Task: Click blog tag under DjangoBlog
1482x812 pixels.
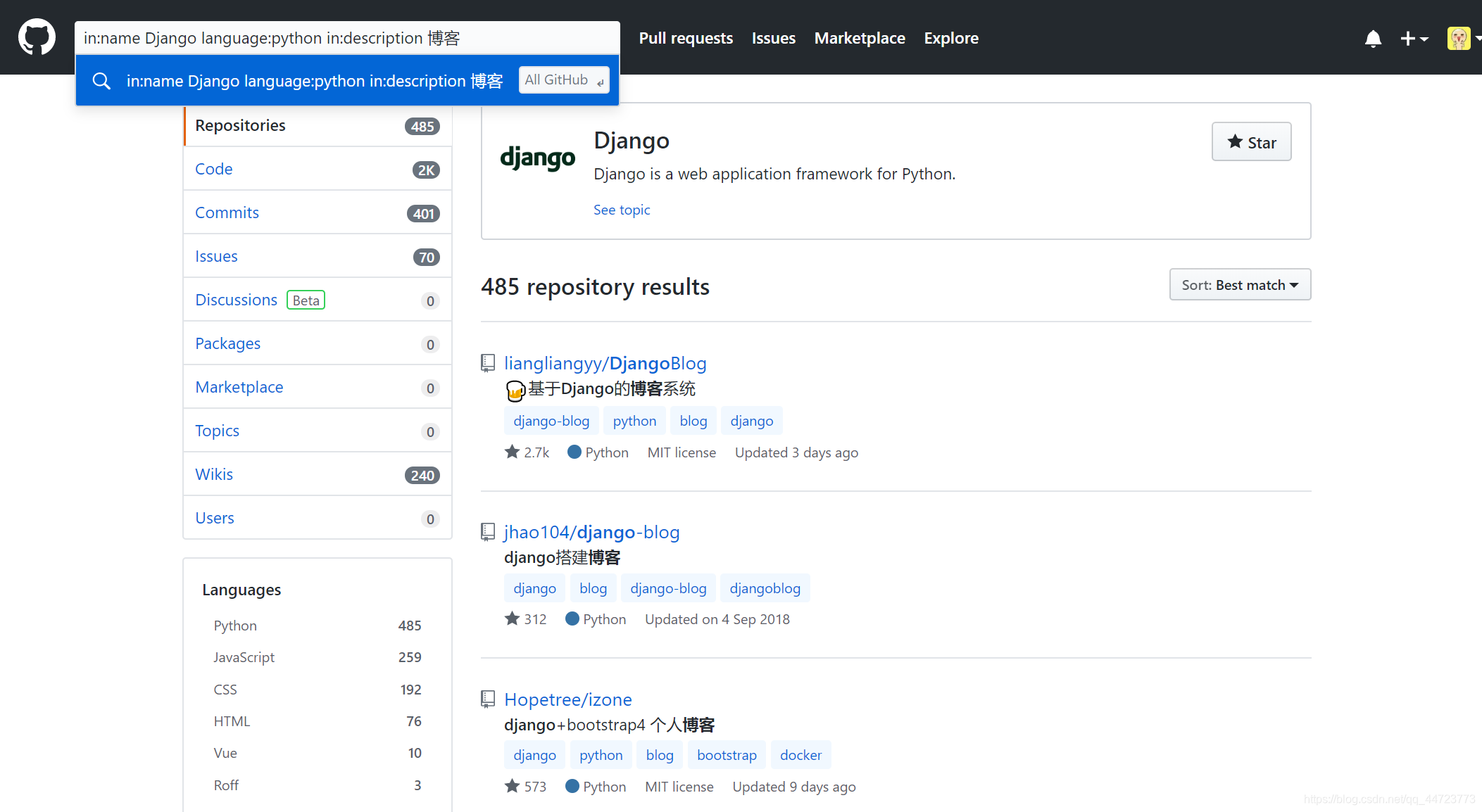Action: point(693,421)
